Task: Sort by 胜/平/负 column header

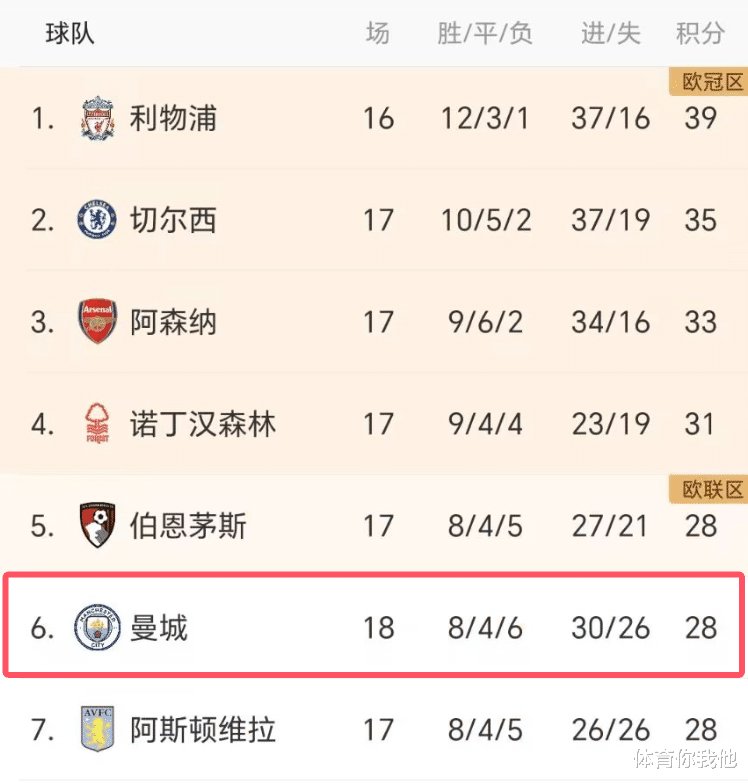Action: point(484,33)
